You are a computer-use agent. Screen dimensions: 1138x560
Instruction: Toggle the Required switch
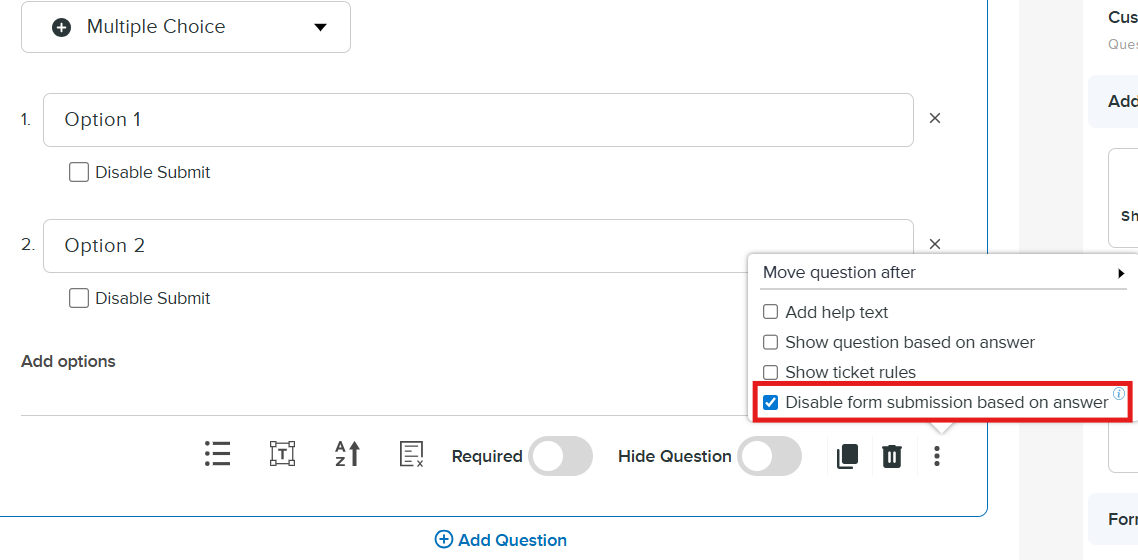[x=560, y=456]
